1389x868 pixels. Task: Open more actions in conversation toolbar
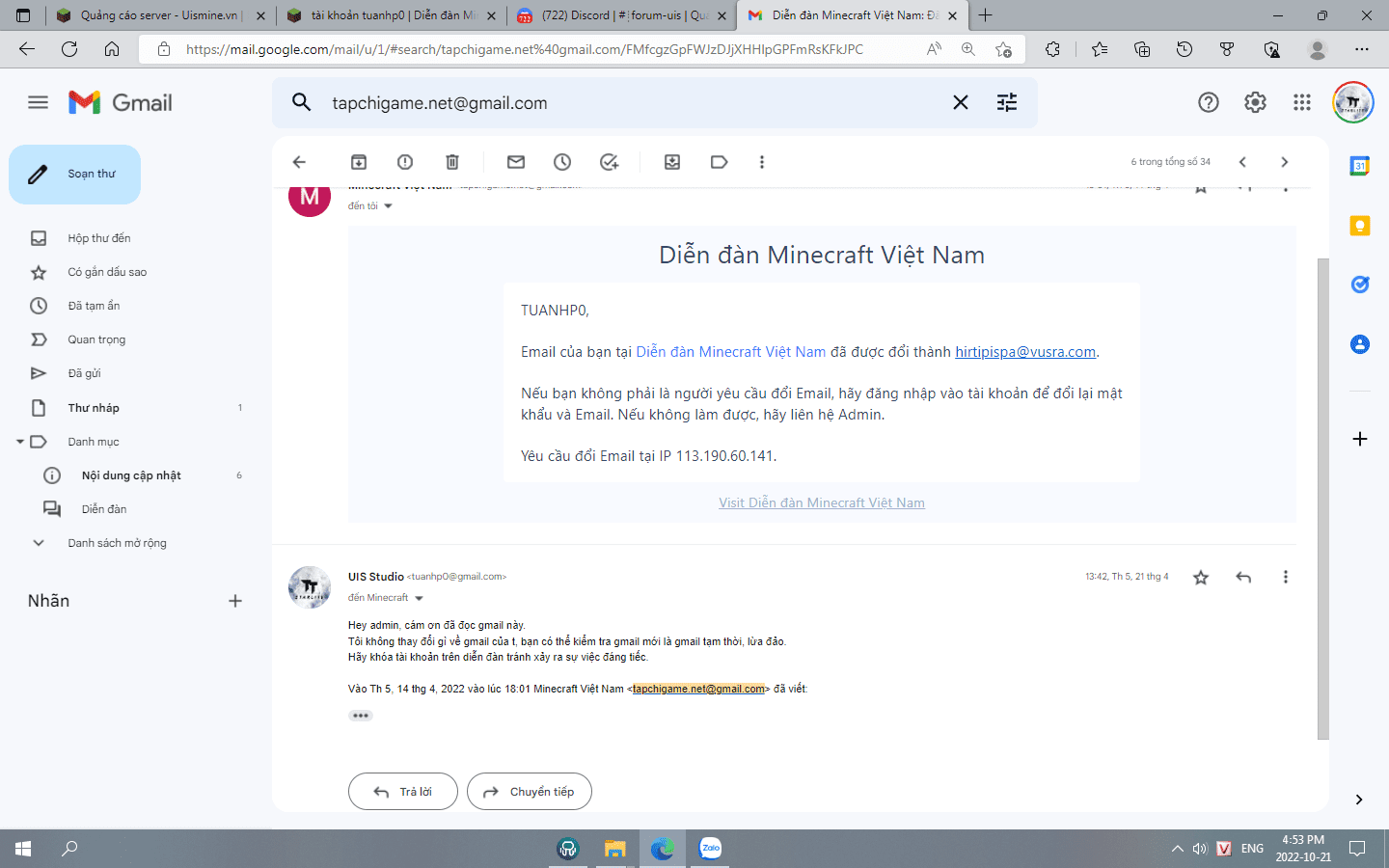point(762,162)
